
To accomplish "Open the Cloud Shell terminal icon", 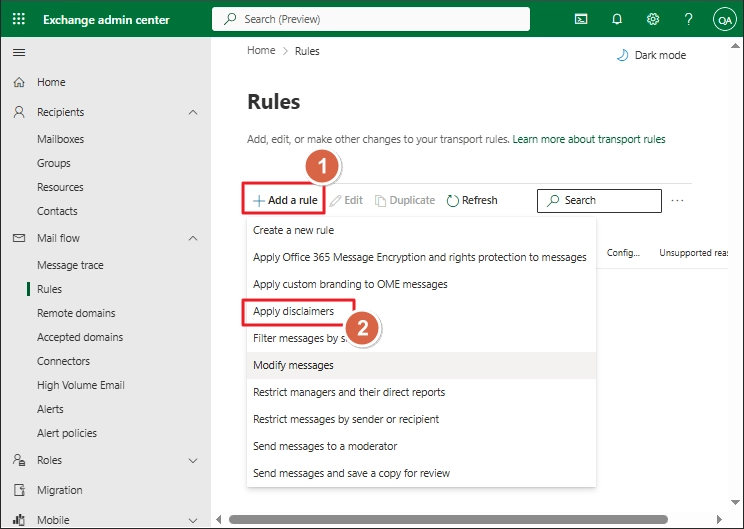I will [581, 19].
